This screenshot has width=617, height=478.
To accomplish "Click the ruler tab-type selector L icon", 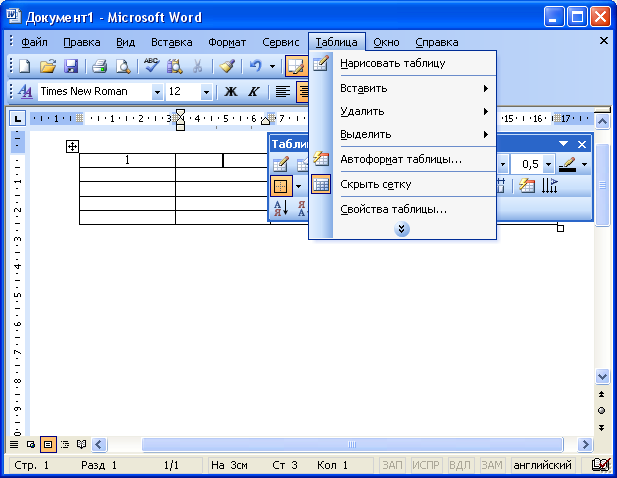I will pyautogui.click(x=18, y=118).
